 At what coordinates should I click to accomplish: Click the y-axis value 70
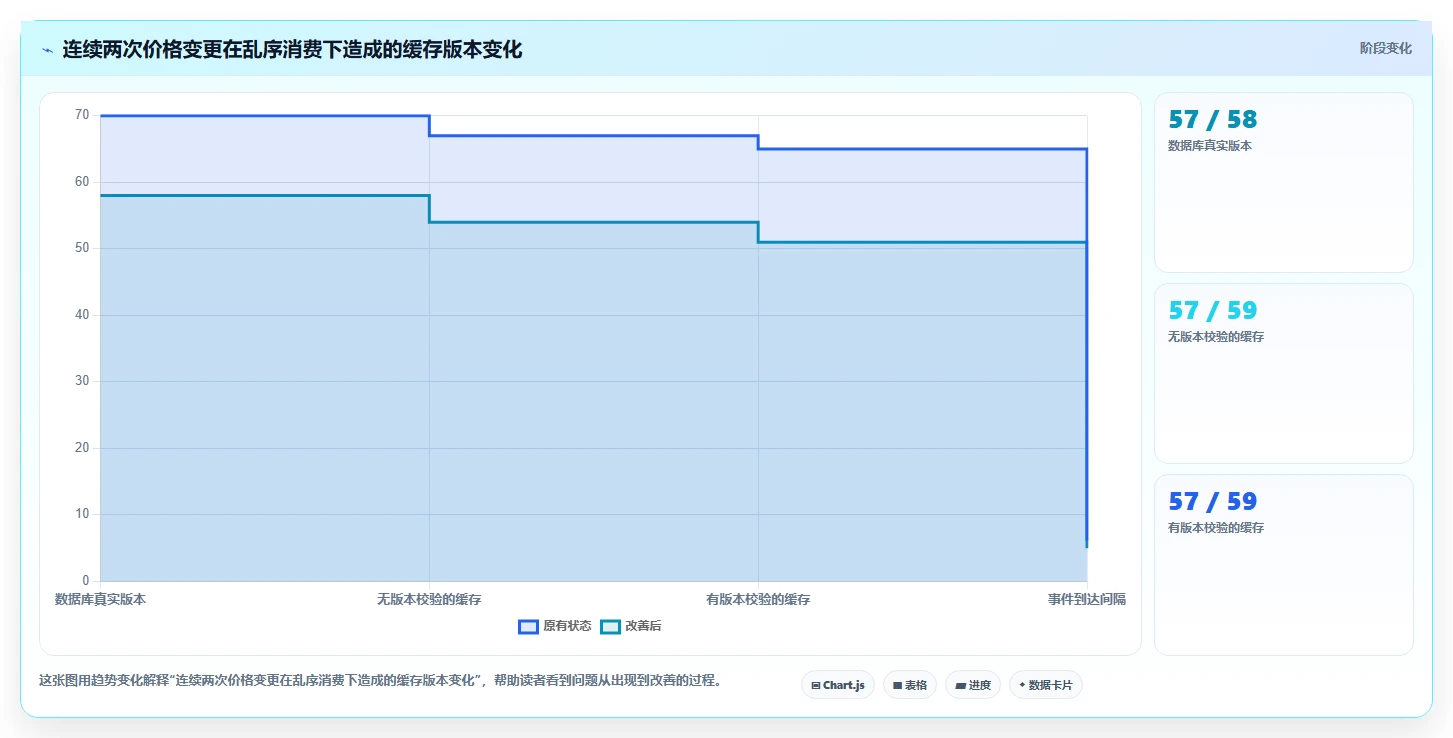(x=82, y=115)
